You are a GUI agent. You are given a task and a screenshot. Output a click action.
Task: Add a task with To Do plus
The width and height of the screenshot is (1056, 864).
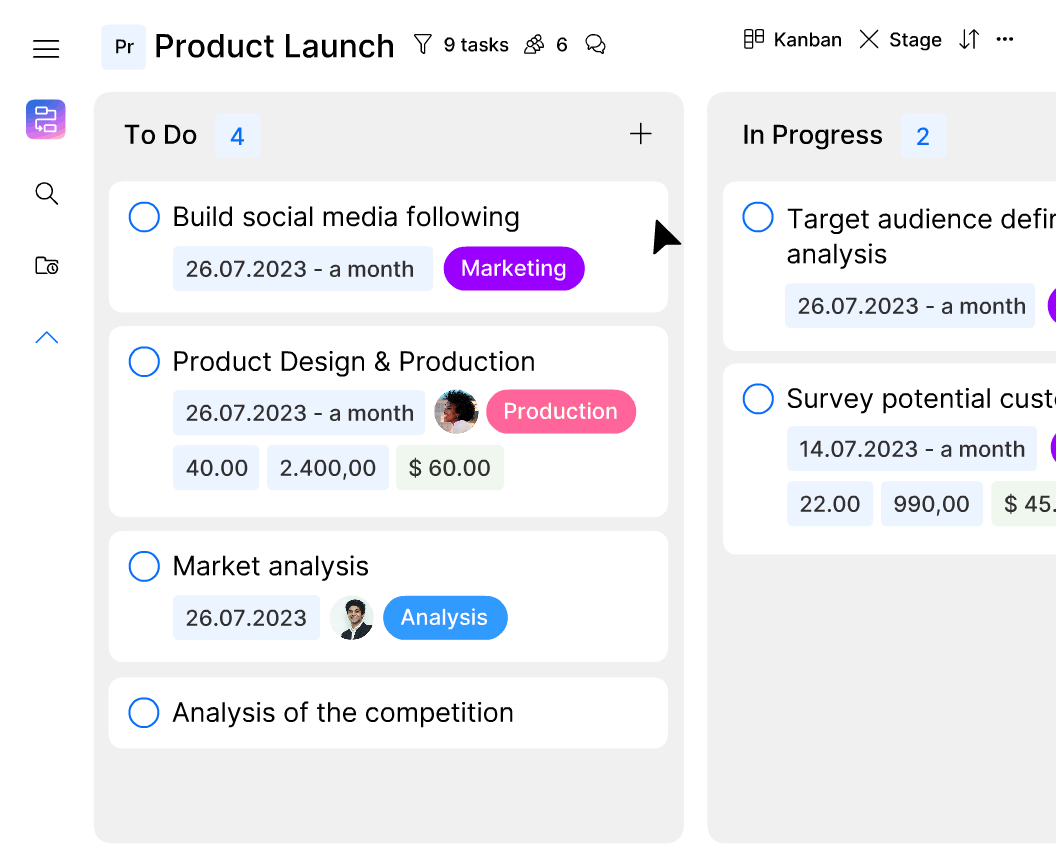coord(640,134)
